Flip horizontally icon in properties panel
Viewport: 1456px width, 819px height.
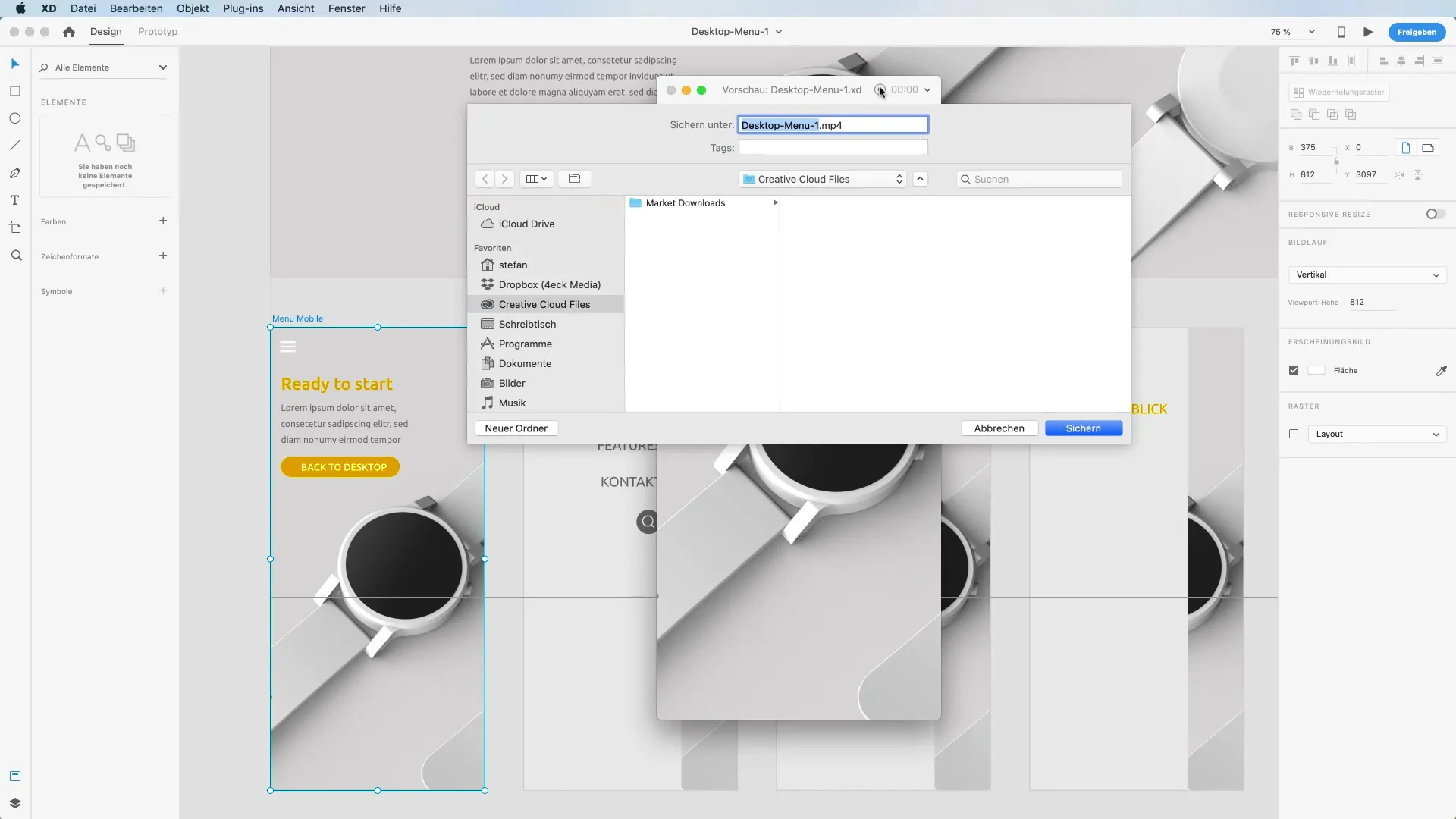coord(1399,175)
